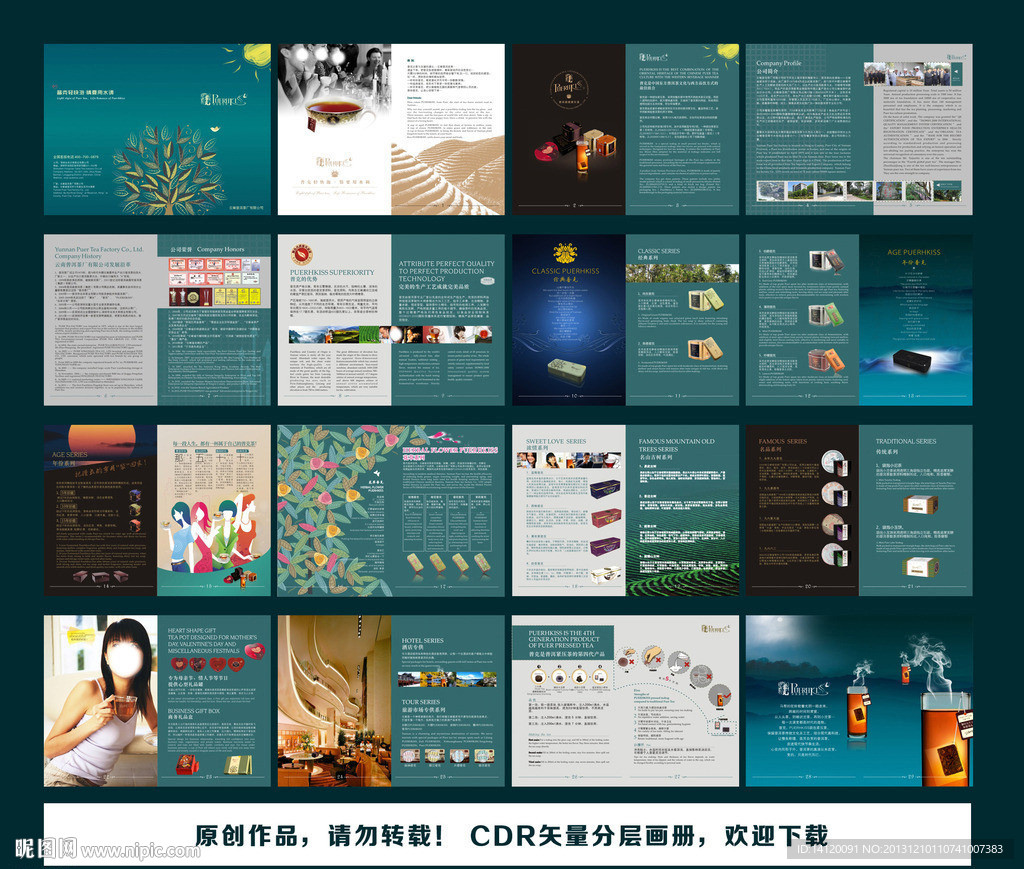1024x869 pixels.
Task: Click the 'ATTRIBUTE PERFECT QUALITY' heading
Action: (447, 264)
